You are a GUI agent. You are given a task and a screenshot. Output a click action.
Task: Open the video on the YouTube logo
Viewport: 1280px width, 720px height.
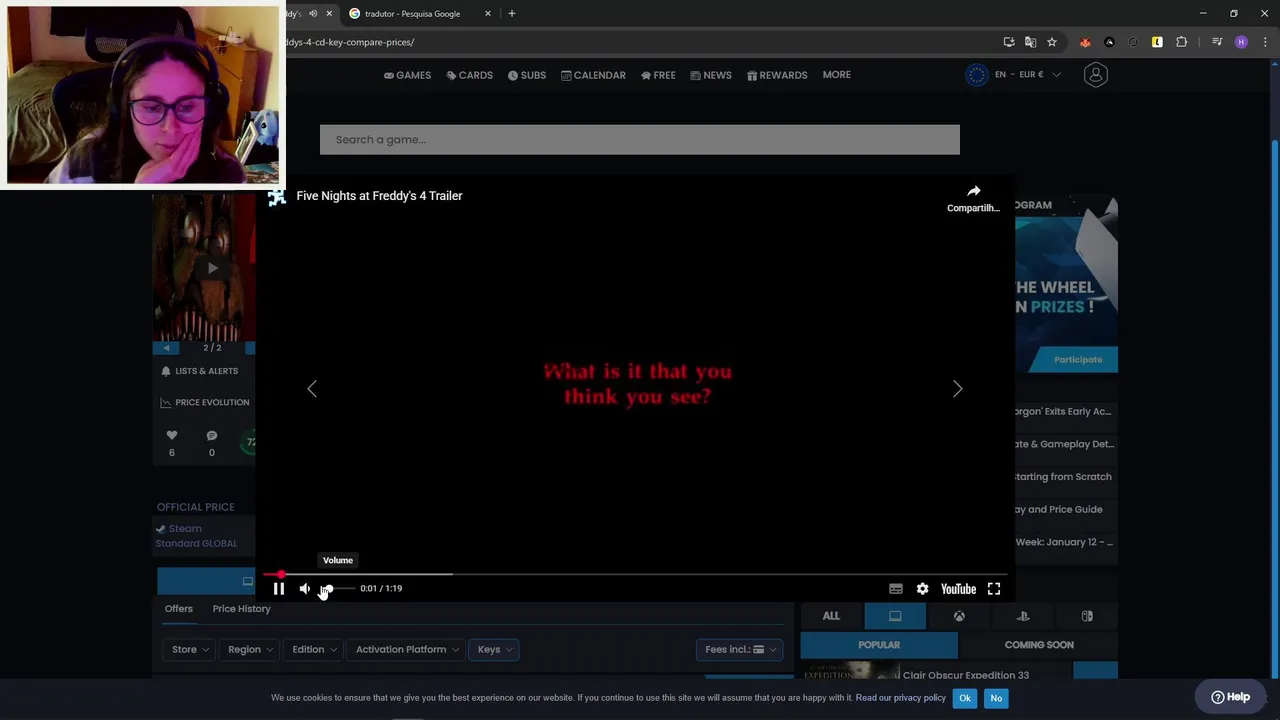tap(958, 589)
